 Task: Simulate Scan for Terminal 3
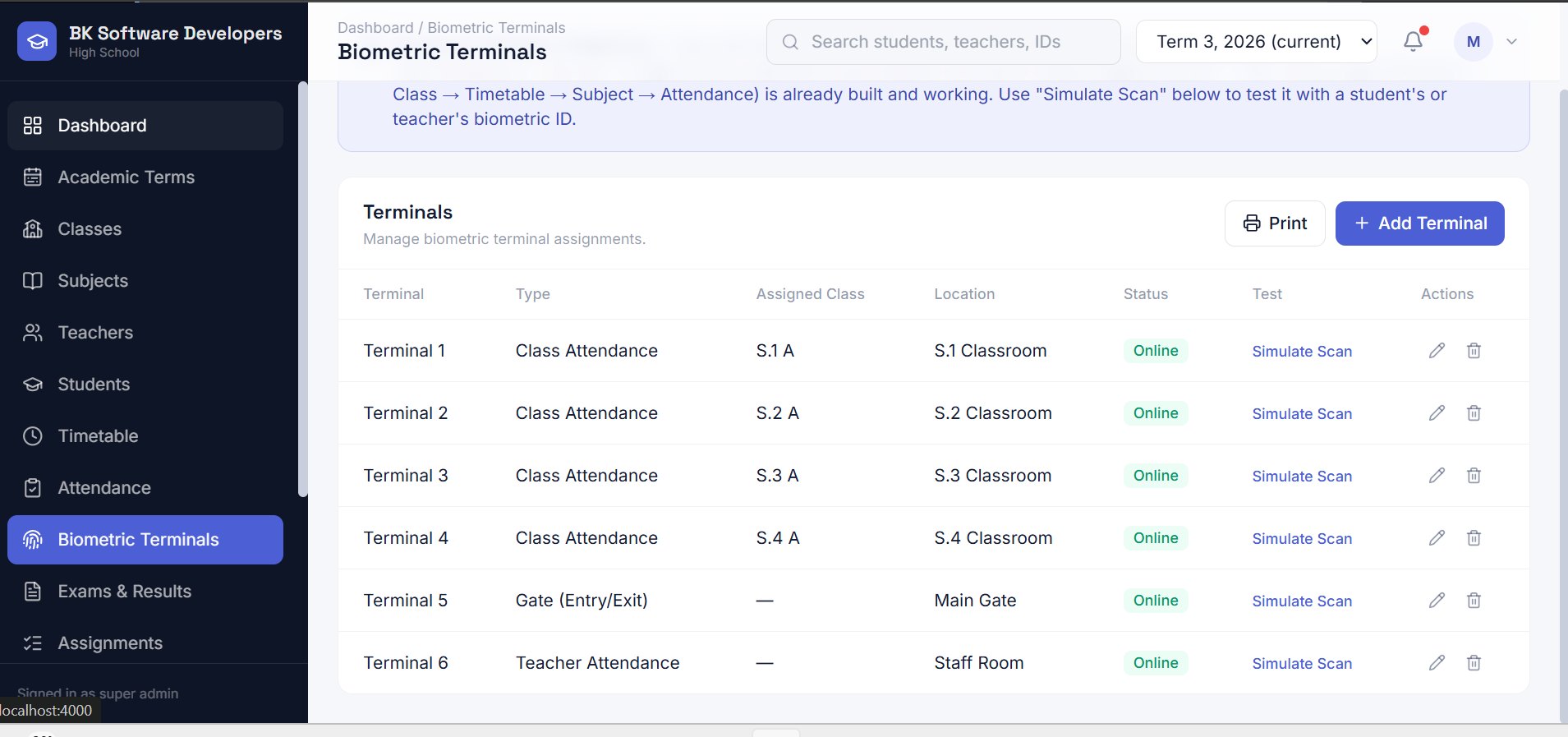pos(1302,477)
